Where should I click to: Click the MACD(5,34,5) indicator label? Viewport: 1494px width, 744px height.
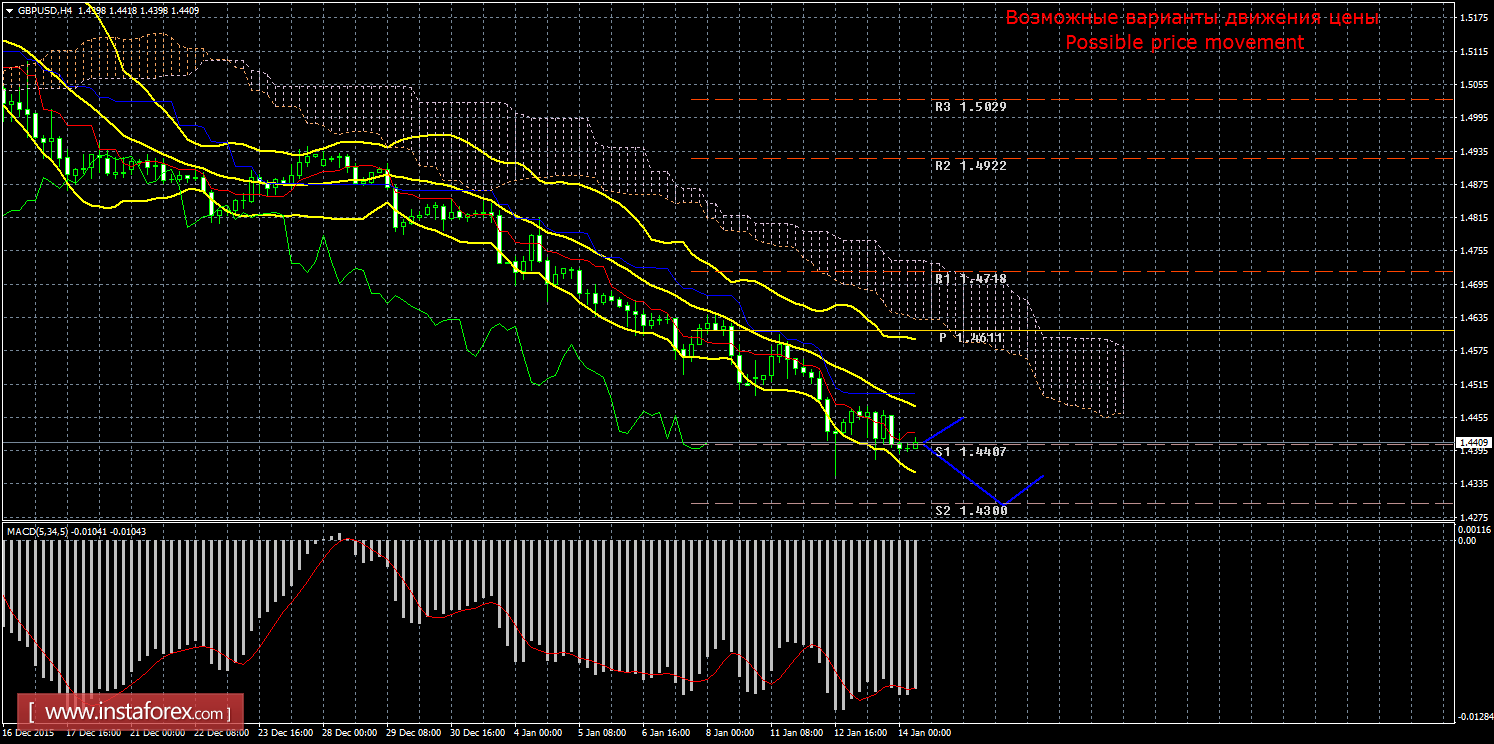pyautogui.click(x=75, y=531)
